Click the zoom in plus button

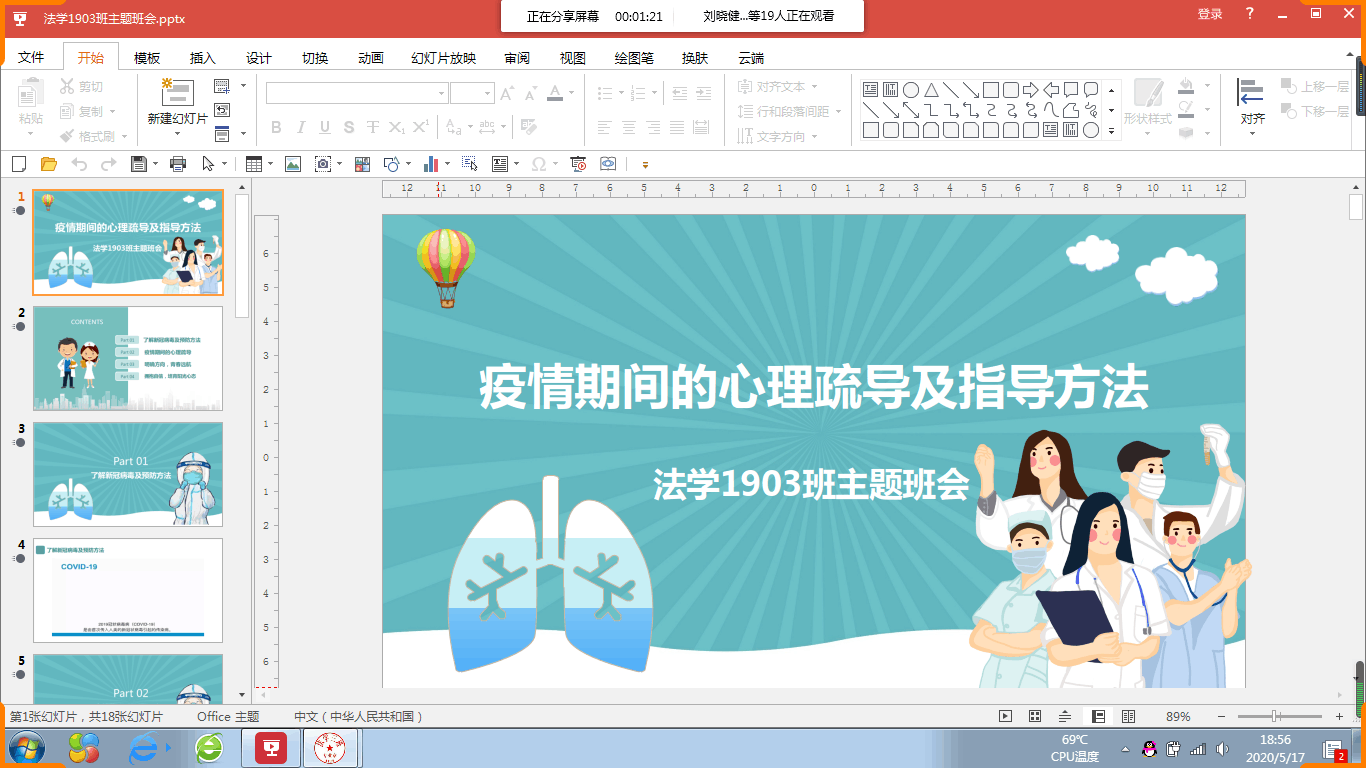point(1340,717)
